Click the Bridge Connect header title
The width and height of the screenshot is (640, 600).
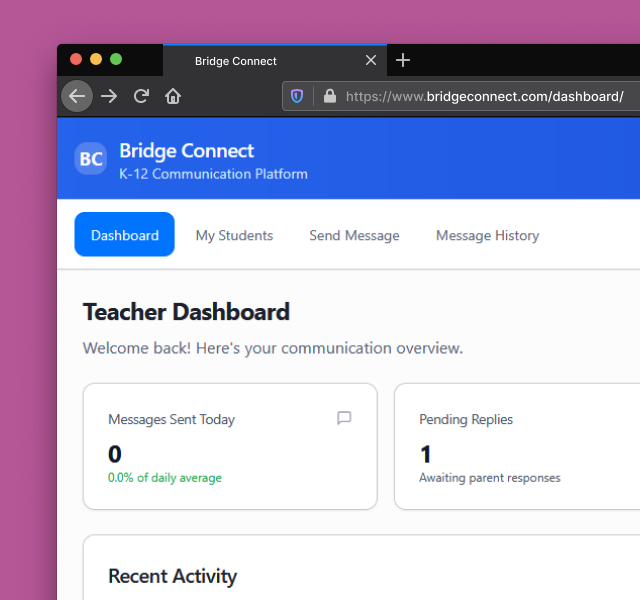tap(187, 151)
